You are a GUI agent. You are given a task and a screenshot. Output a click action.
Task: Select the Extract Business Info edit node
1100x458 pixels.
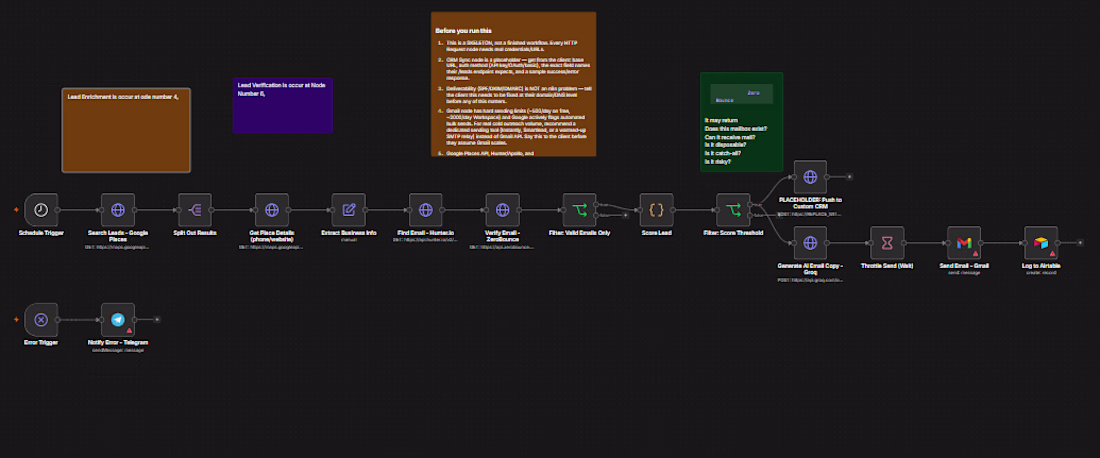tap(349, 210)
